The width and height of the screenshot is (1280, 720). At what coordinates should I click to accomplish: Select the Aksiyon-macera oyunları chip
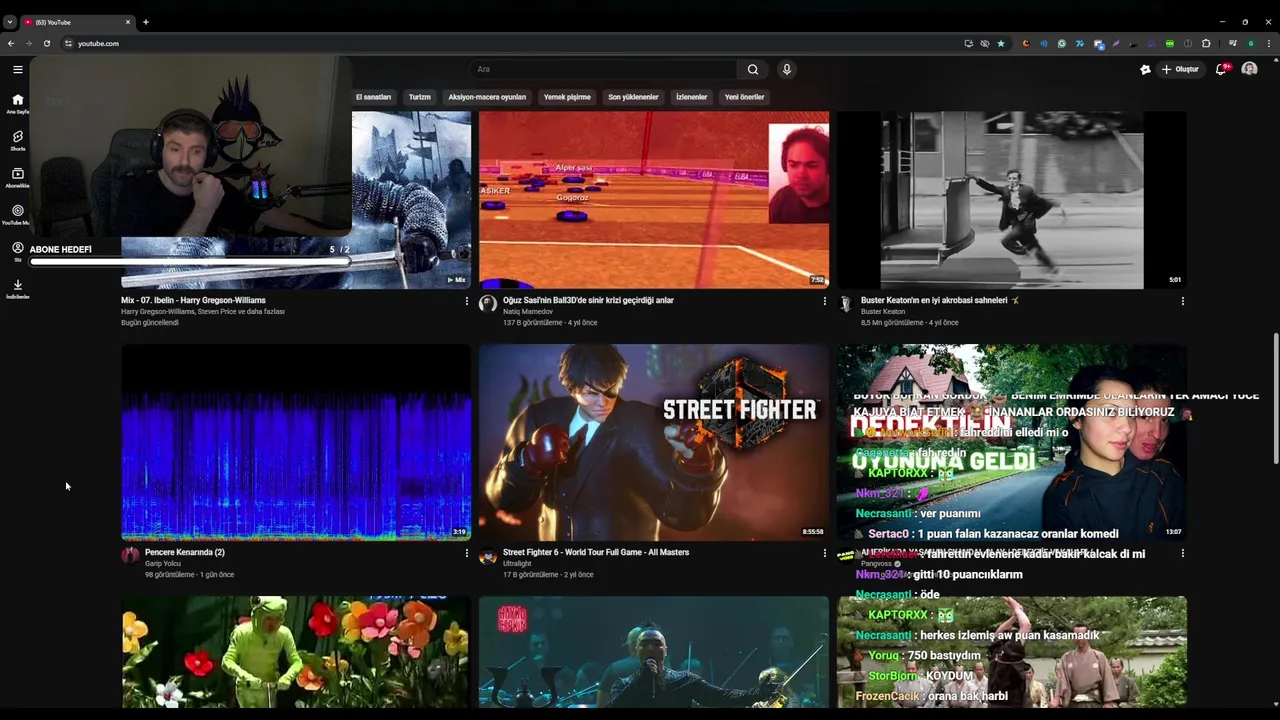click(x=487, y=97)
